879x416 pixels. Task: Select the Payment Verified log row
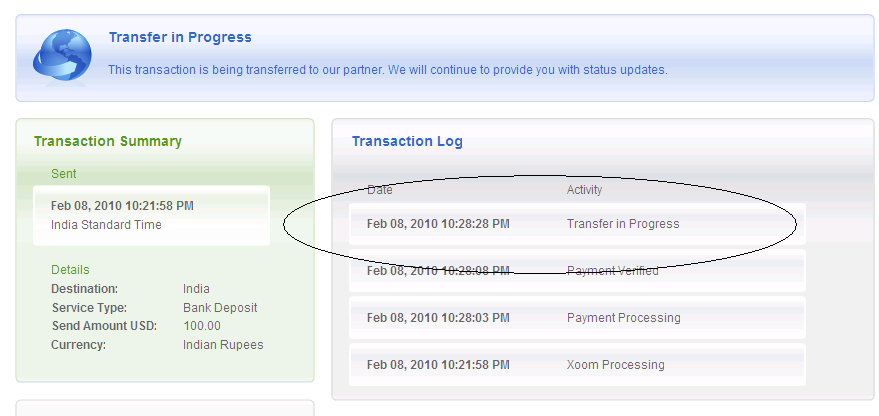tap(577, 271)
